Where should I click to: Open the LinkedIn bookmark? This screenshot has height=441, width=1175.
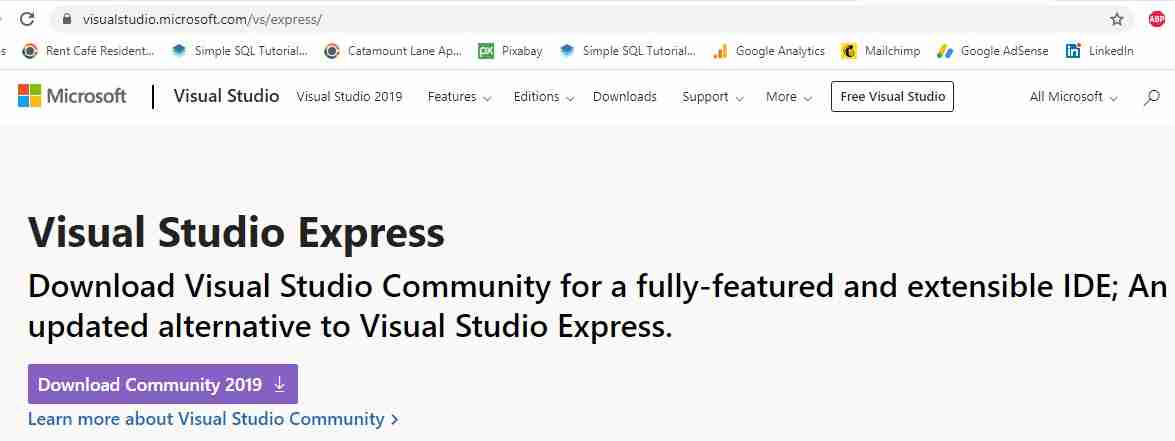click(1099, 51)
